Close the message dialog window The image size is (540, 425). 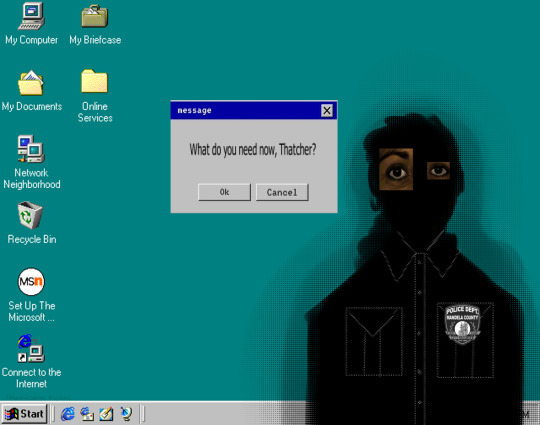coord(327,111)
